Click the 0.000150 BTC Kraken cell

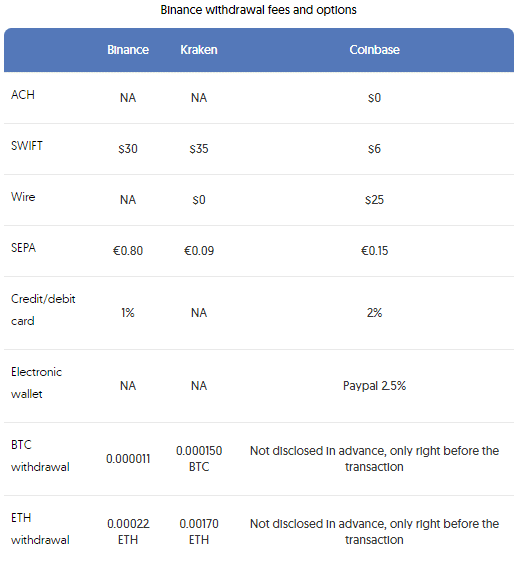(199, 459)
